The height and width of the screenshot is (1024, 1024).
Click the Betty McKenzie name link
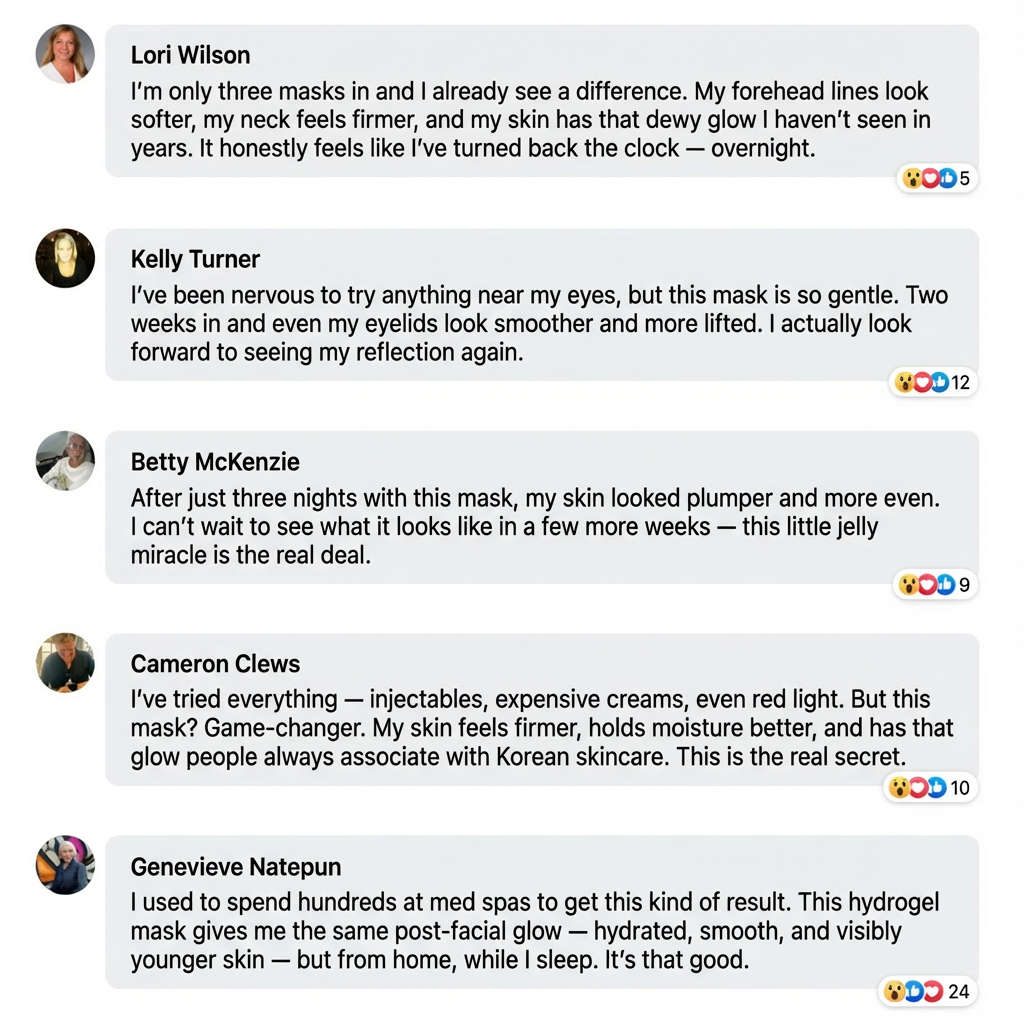tap(215, 462)
